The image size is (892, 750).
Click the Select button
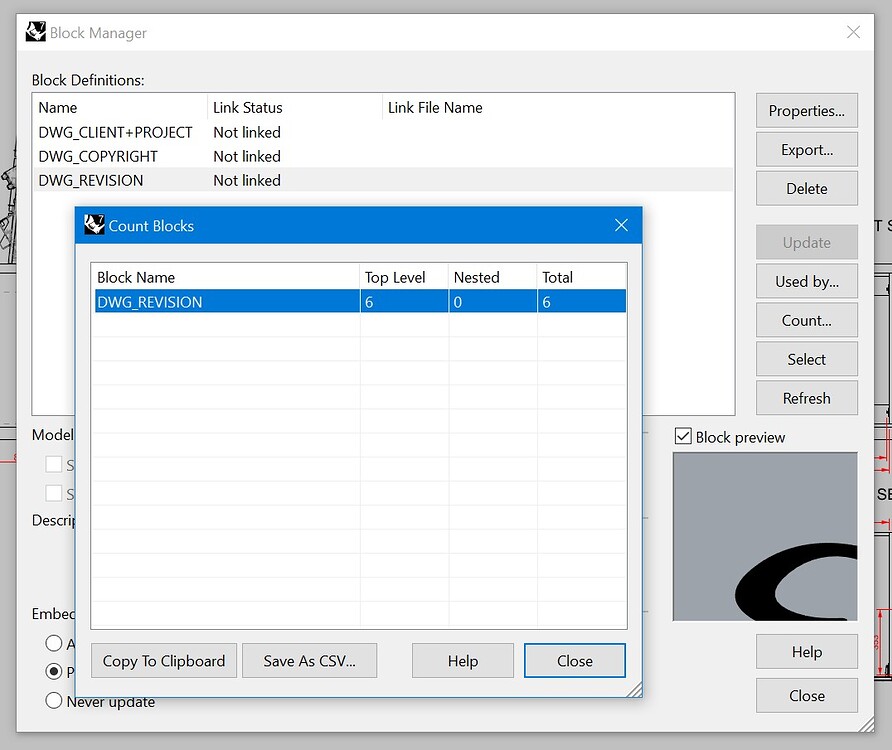coord(806,359)
